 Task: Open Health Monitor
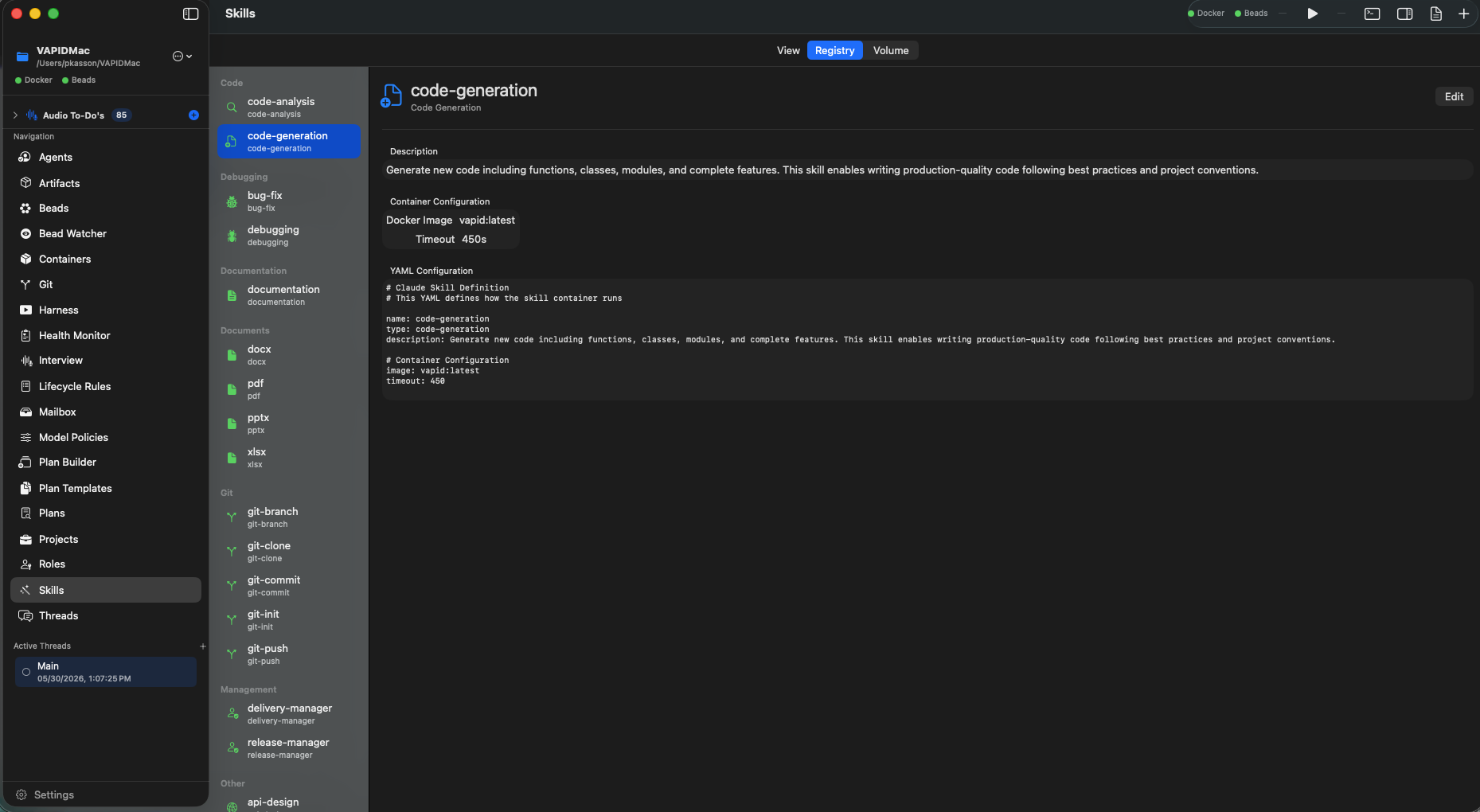105,336
